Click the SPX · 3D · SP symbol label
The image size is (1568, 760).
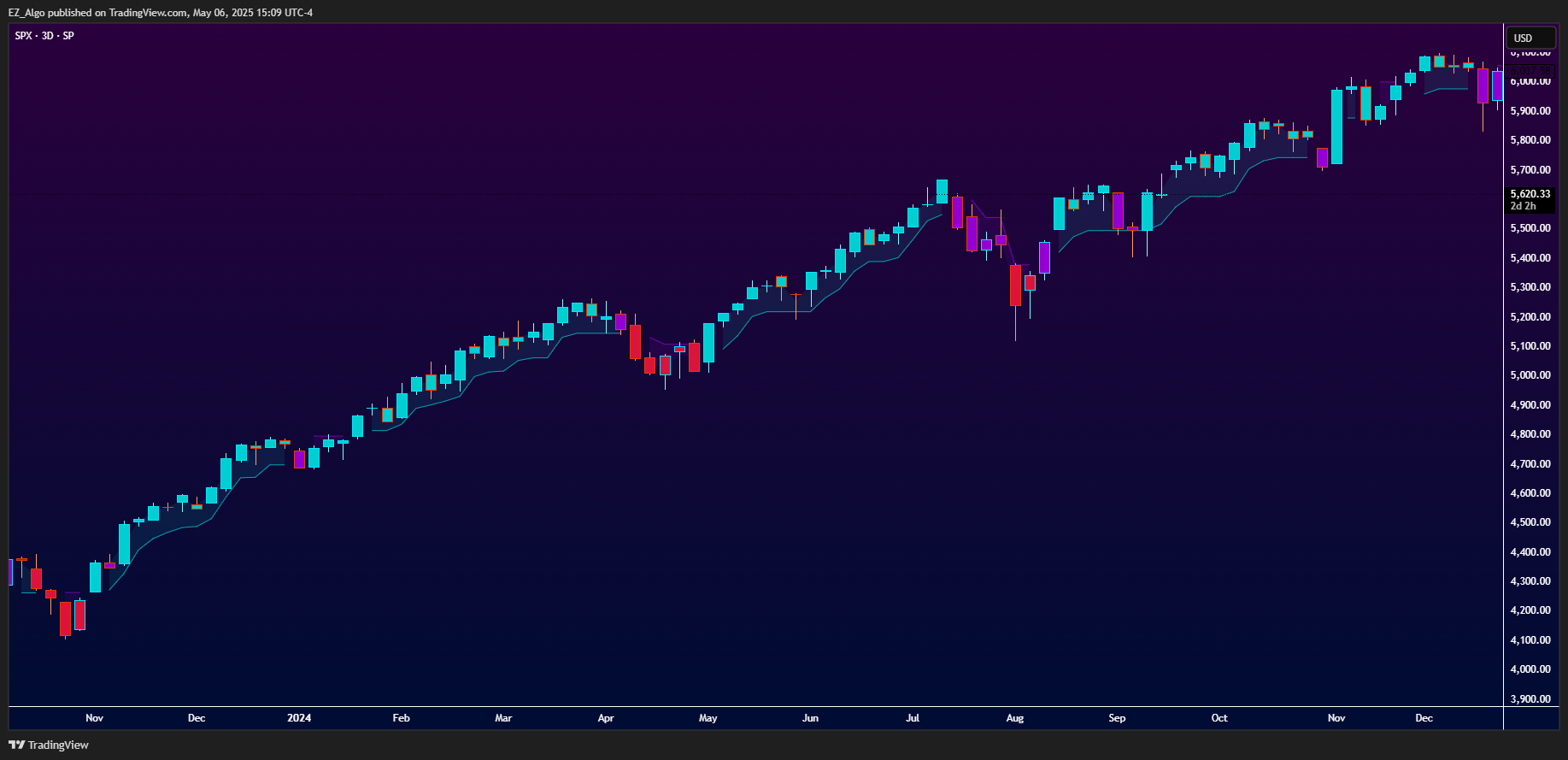point(44,36)
